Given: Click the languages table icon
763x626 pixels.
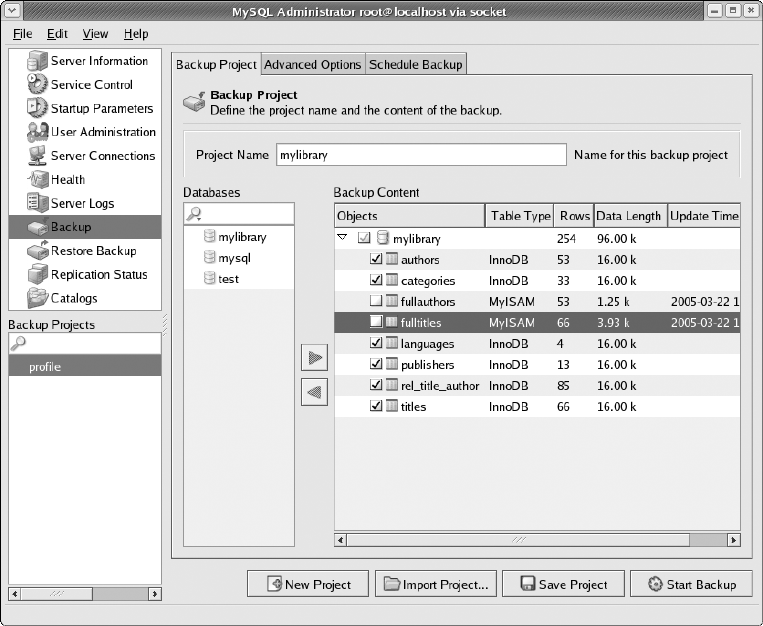Looking at the screenshot, I should [392, 343].
